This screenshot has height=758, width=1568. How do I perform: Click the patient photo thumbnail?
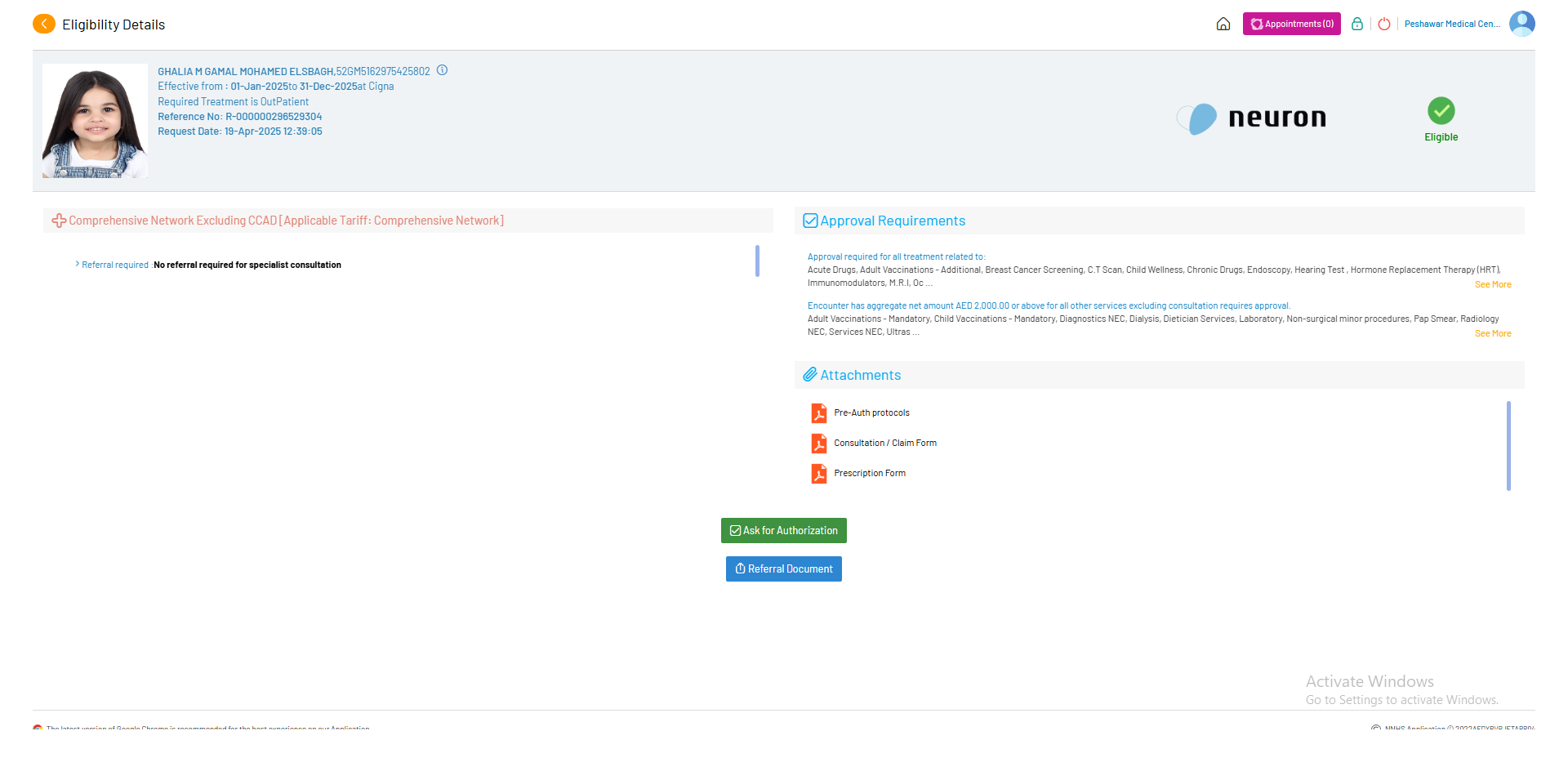(x=95, y=121)
